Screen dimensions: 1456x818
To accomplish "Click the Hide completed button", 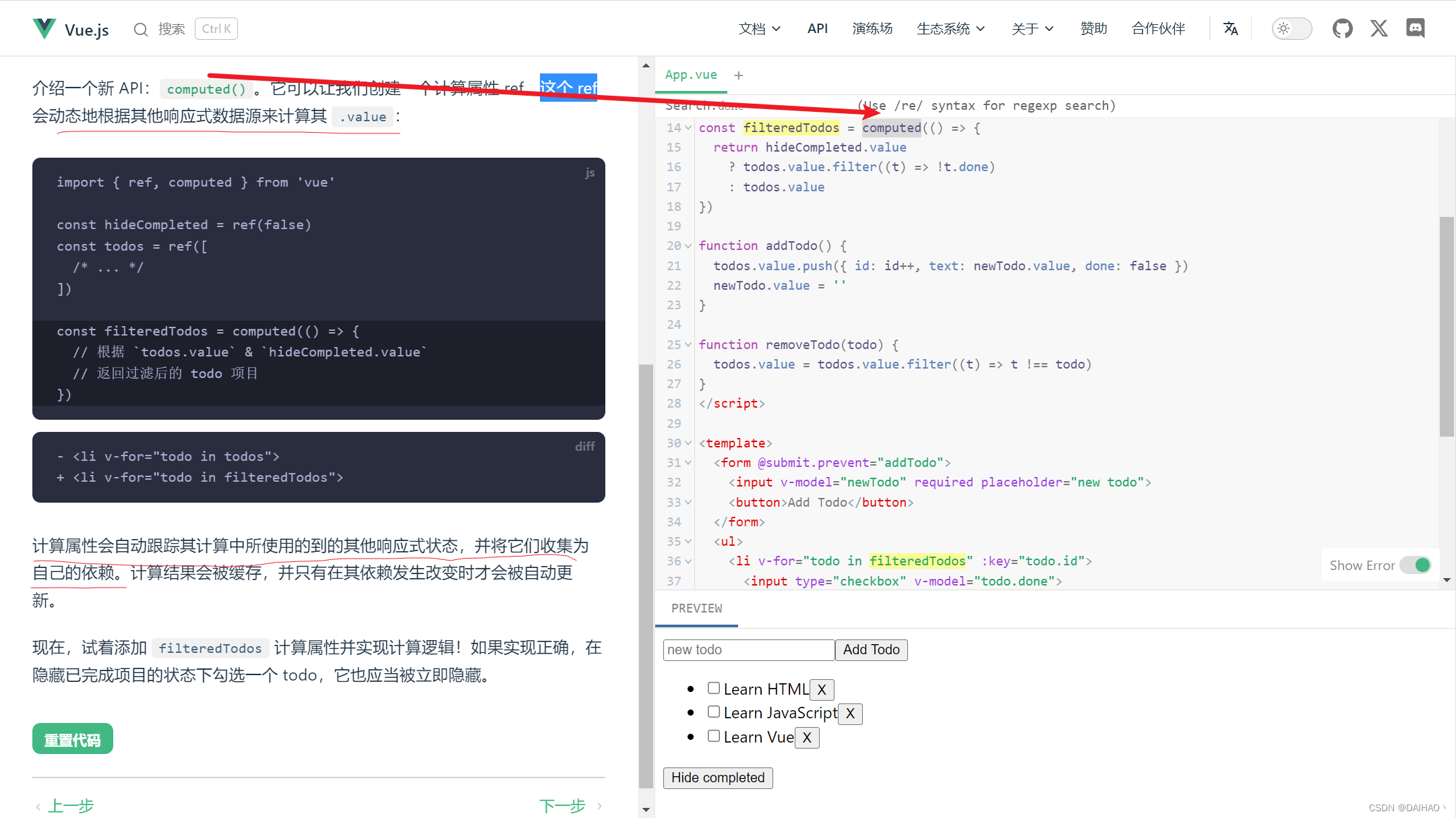I will click(717, 778).
